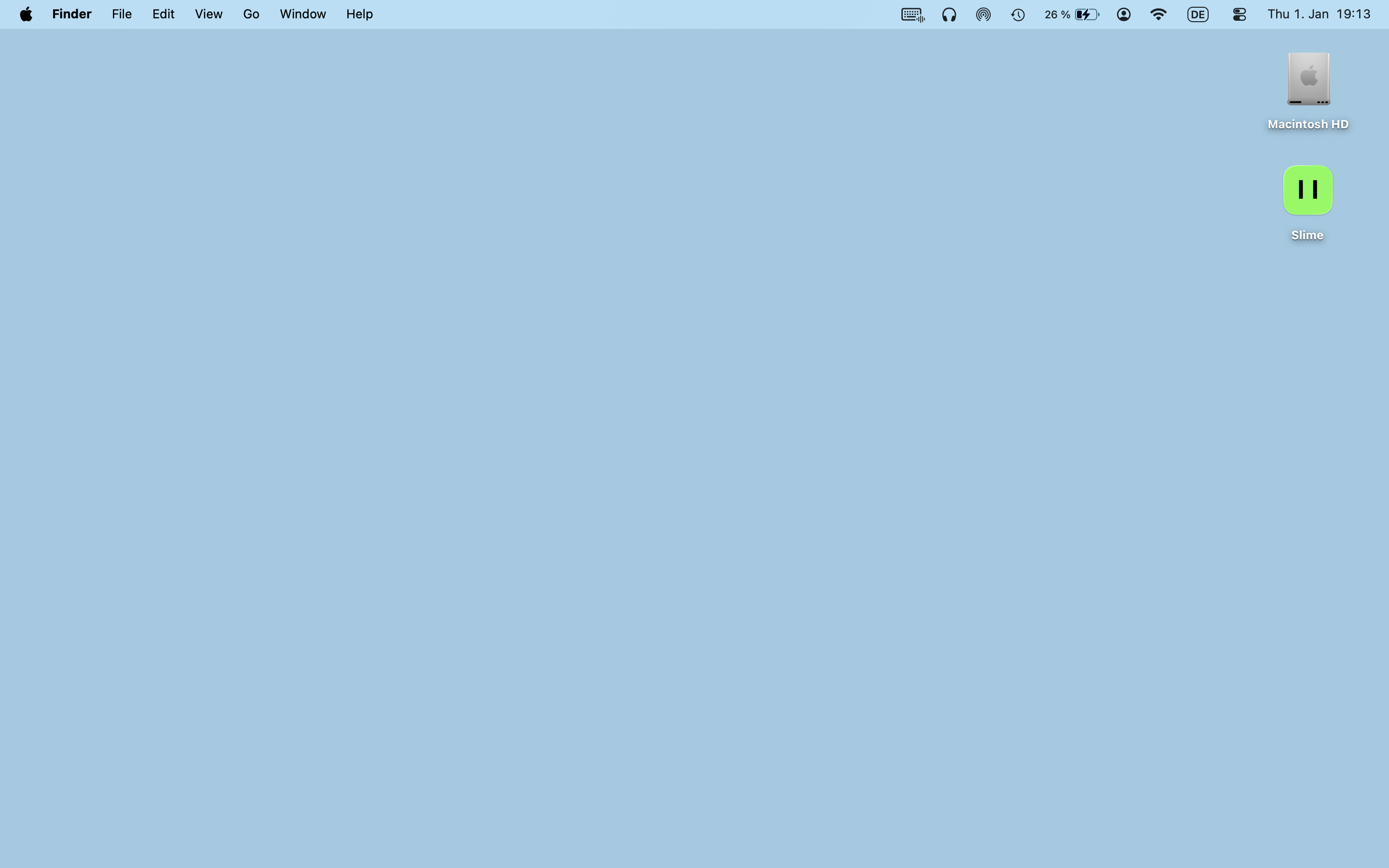Open the View menu
Screen dimensions: 1389x868
pyautogui.click(x=208, y=14)
